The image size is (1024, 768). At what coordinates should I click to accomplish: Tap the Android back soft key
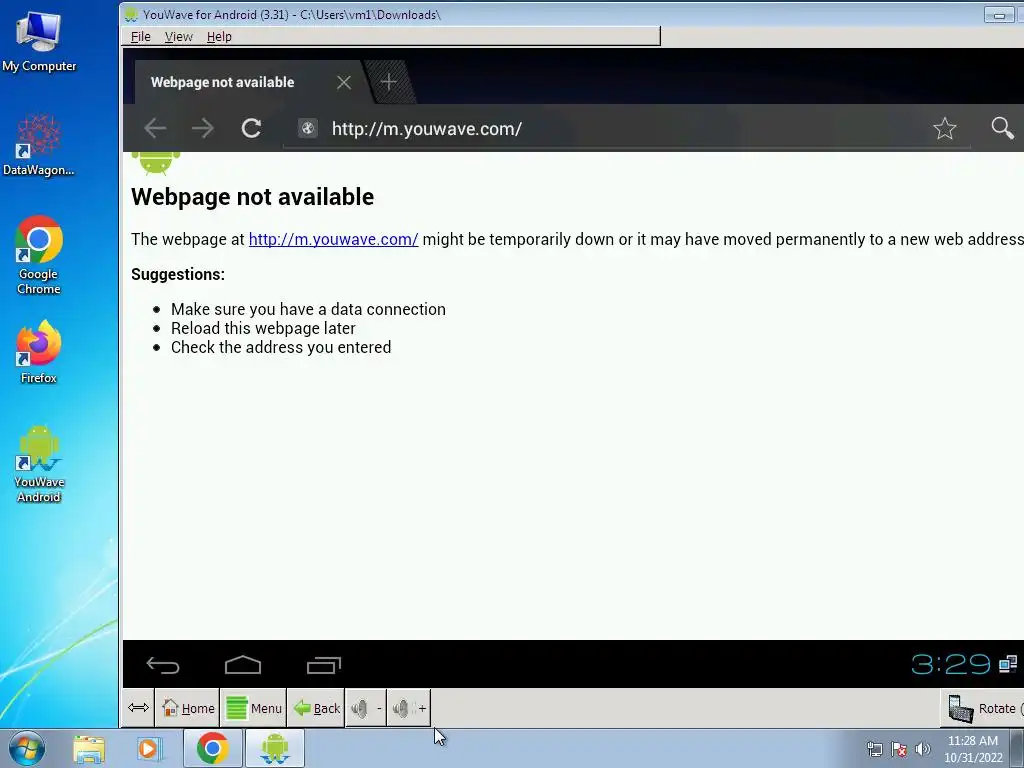click(x=163, y=665)
